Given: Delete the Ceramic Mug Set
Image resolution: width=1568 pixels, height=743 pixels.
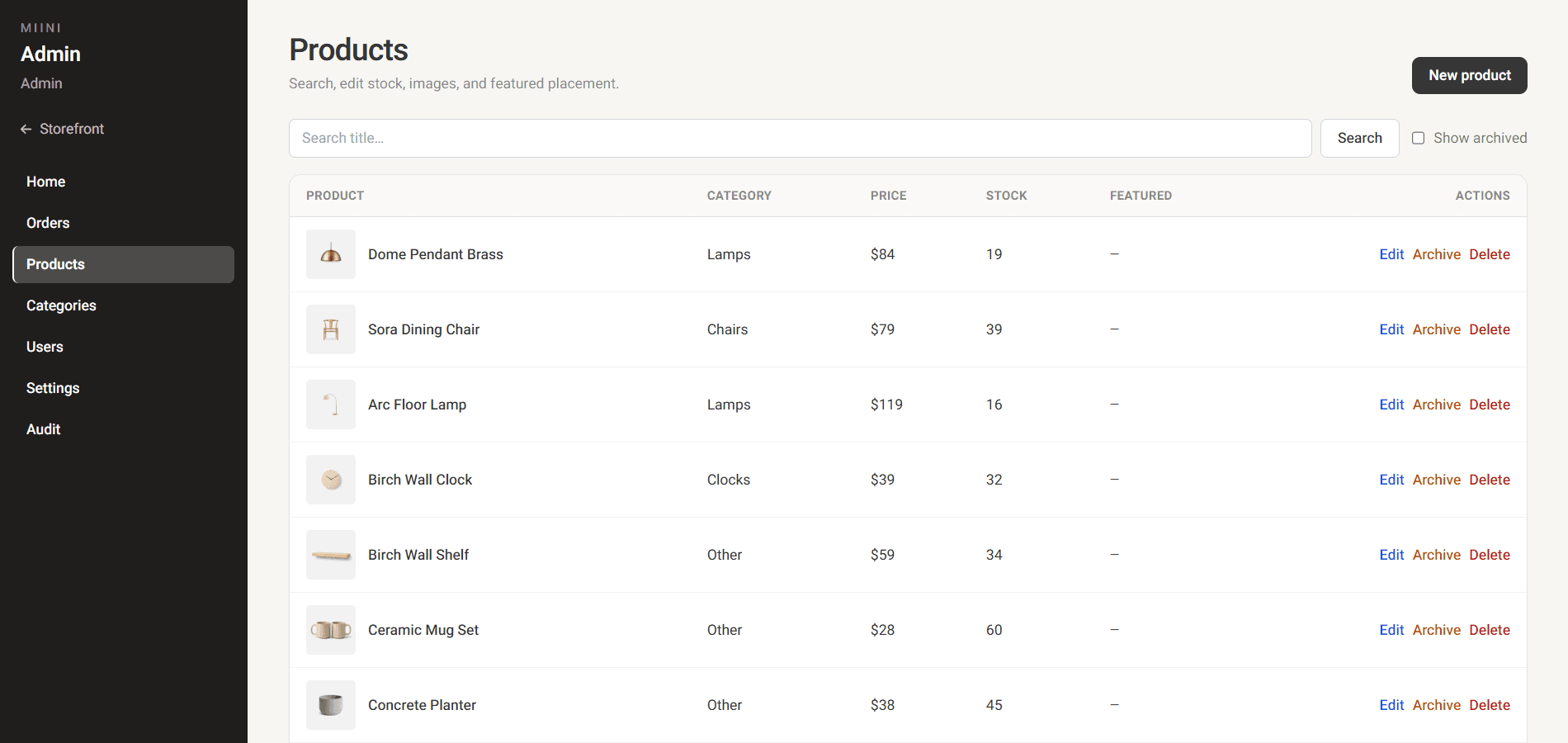Looking at the screenshot, I should (1490, 630).
